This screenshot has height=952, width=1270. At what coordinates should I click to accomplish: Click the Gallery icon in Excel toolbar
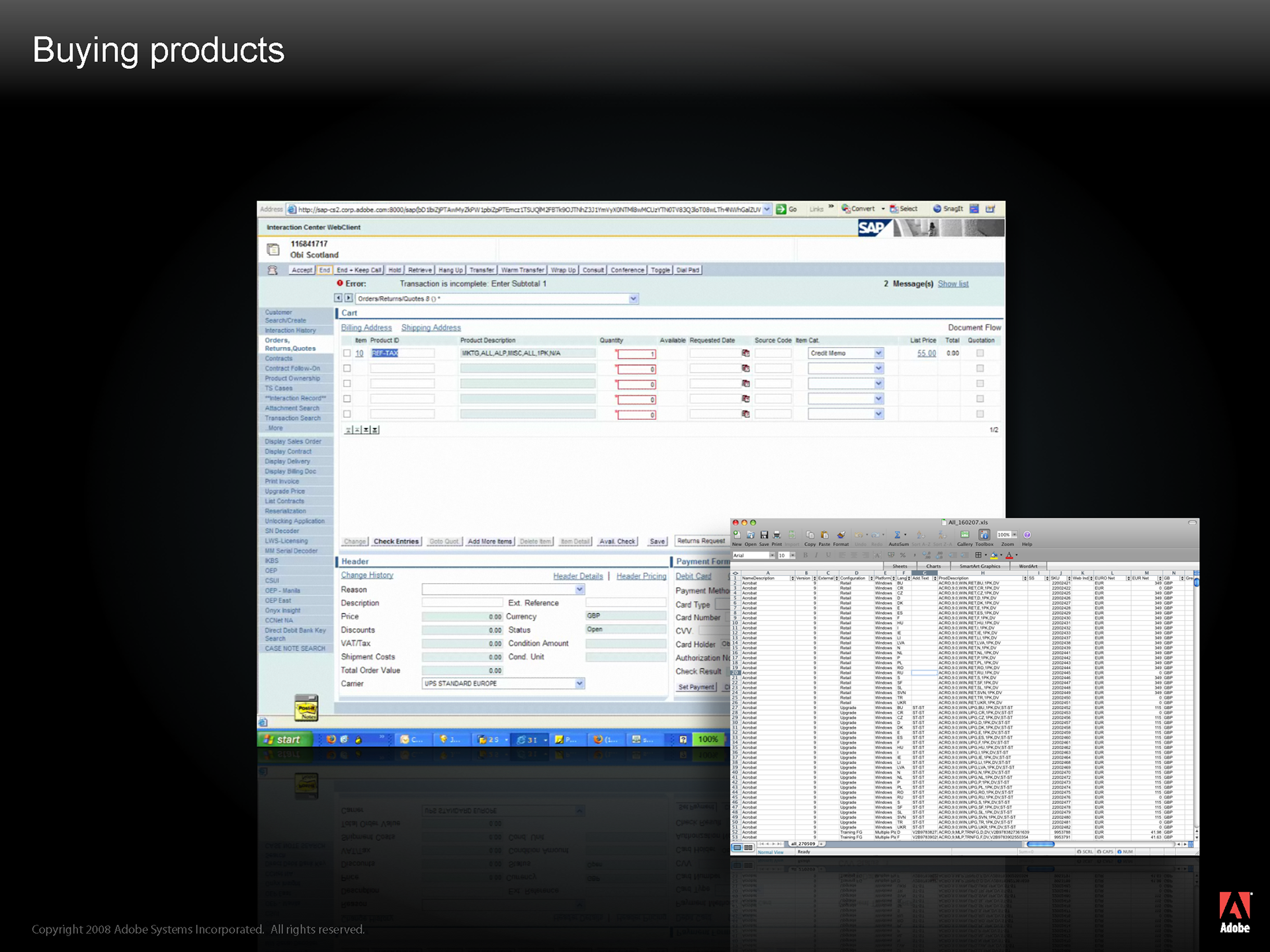(964, 535)
